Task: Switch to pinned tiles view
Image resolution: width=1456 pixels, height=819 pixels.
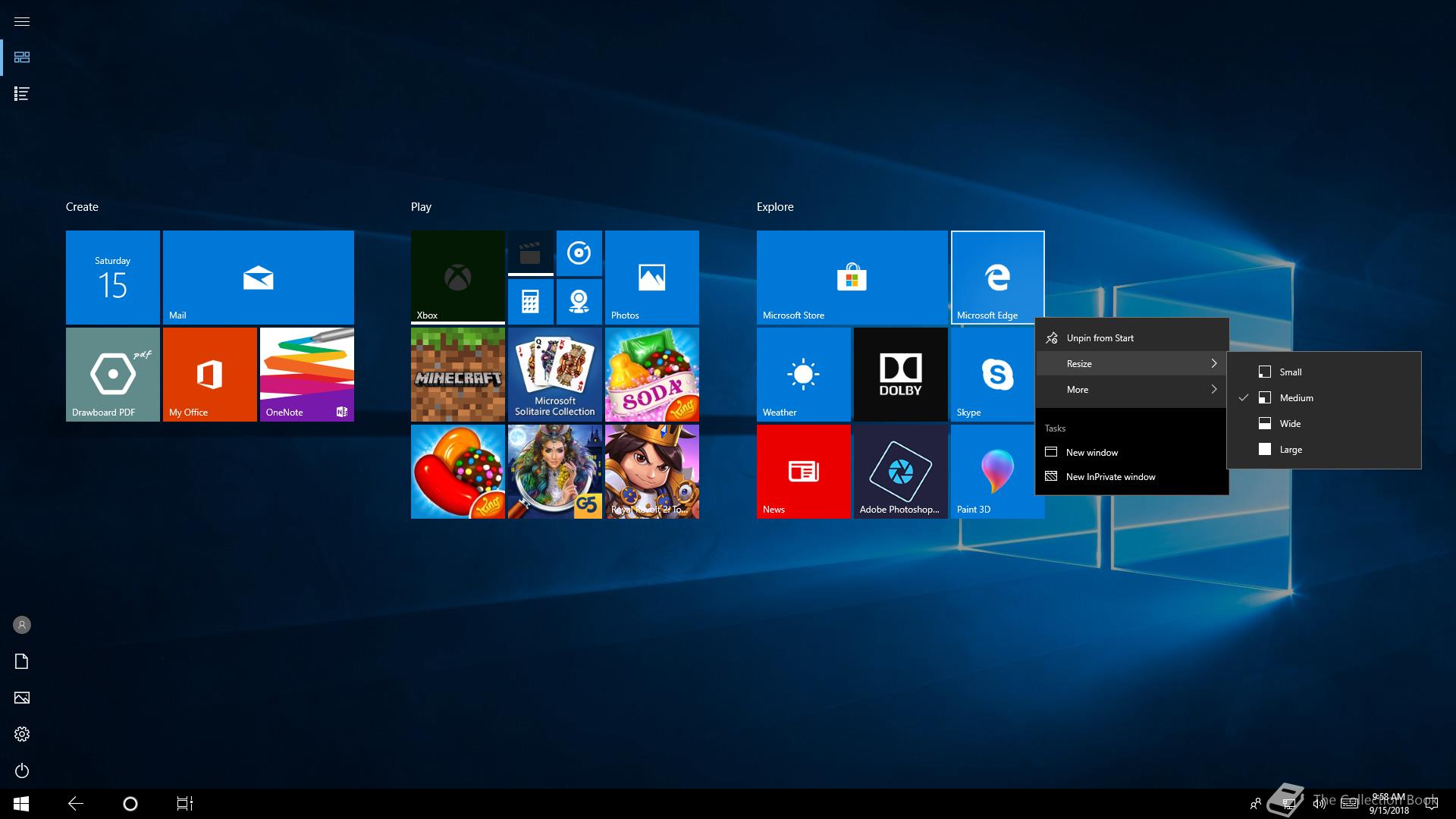Action: 22,58
